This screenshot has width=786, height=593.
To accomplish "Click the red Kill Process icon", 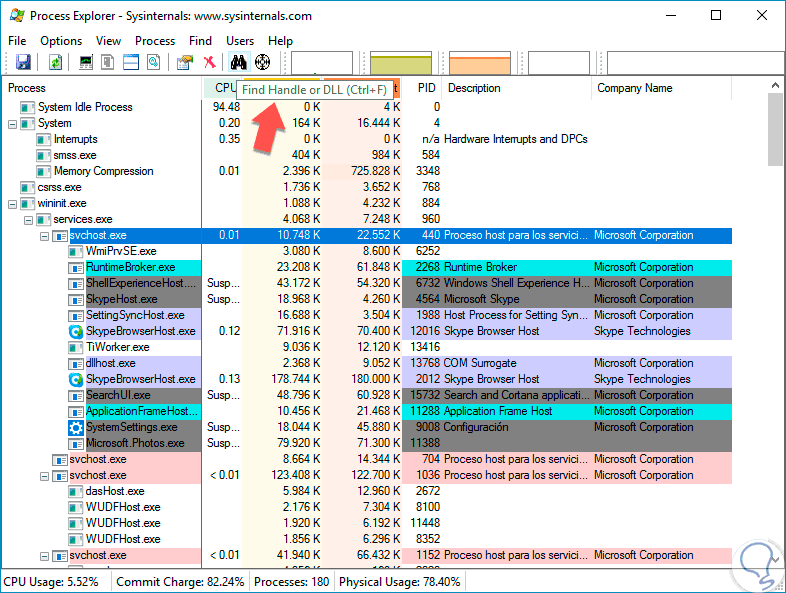I will (x=209, y=62).
